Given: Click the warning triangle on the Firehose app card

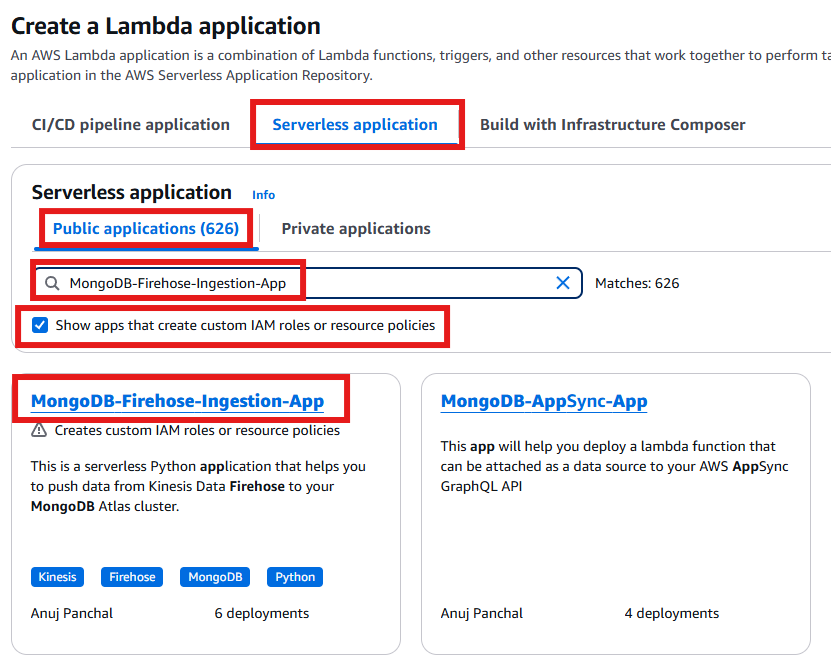Looking at the screenshot, I should [x=37, y=432].
